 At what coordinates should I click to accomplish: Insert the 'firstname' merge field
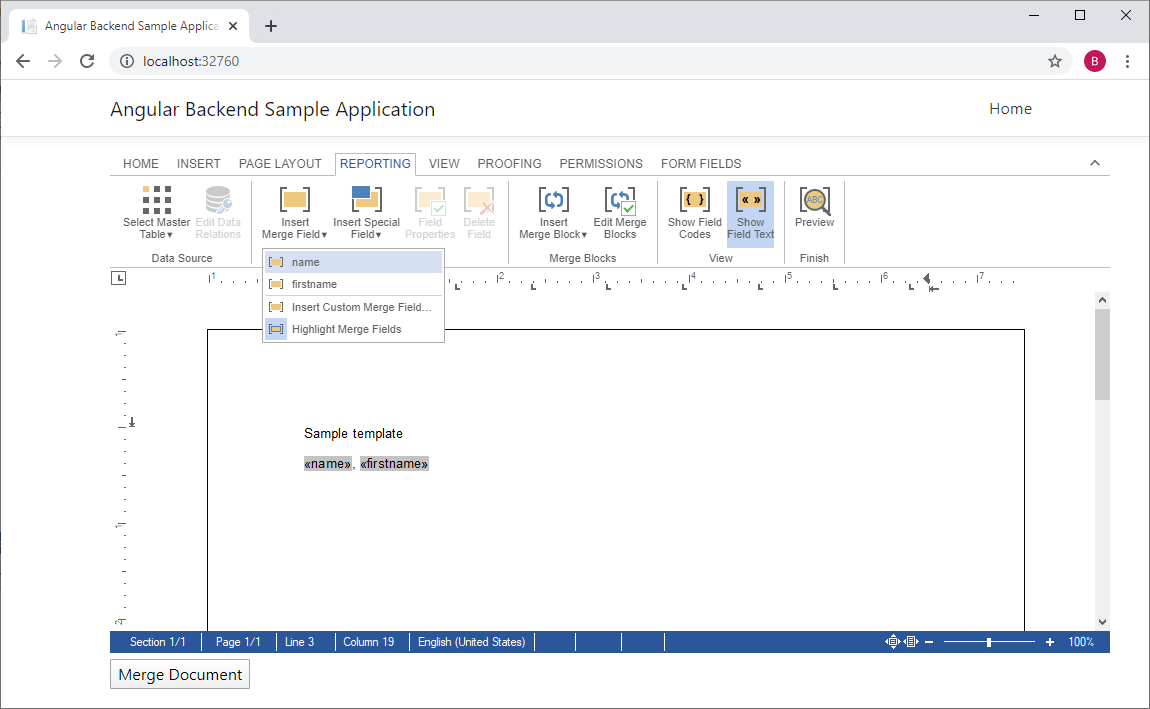click(354, 284)
